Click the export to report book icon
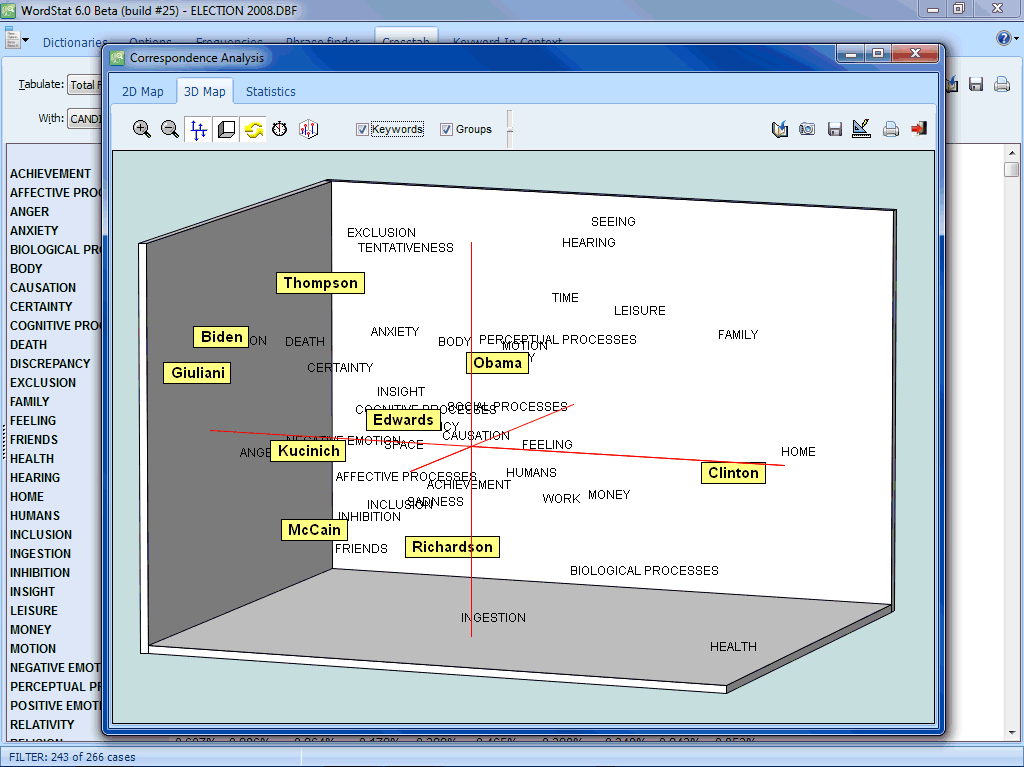This screenshot has width=1024, height=767. pos(780,129)
